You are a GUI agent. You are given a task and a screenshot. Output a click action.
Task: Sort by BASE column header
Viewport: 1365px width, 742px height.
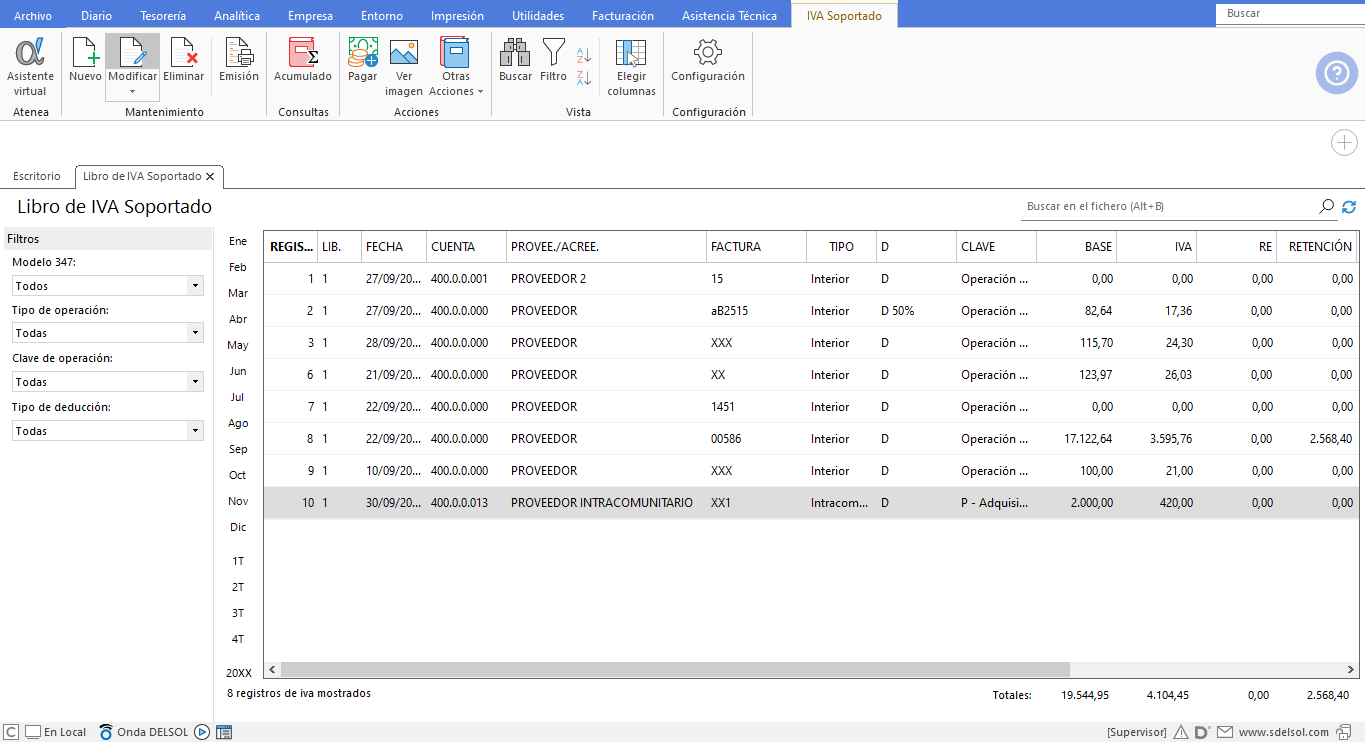1076,247
